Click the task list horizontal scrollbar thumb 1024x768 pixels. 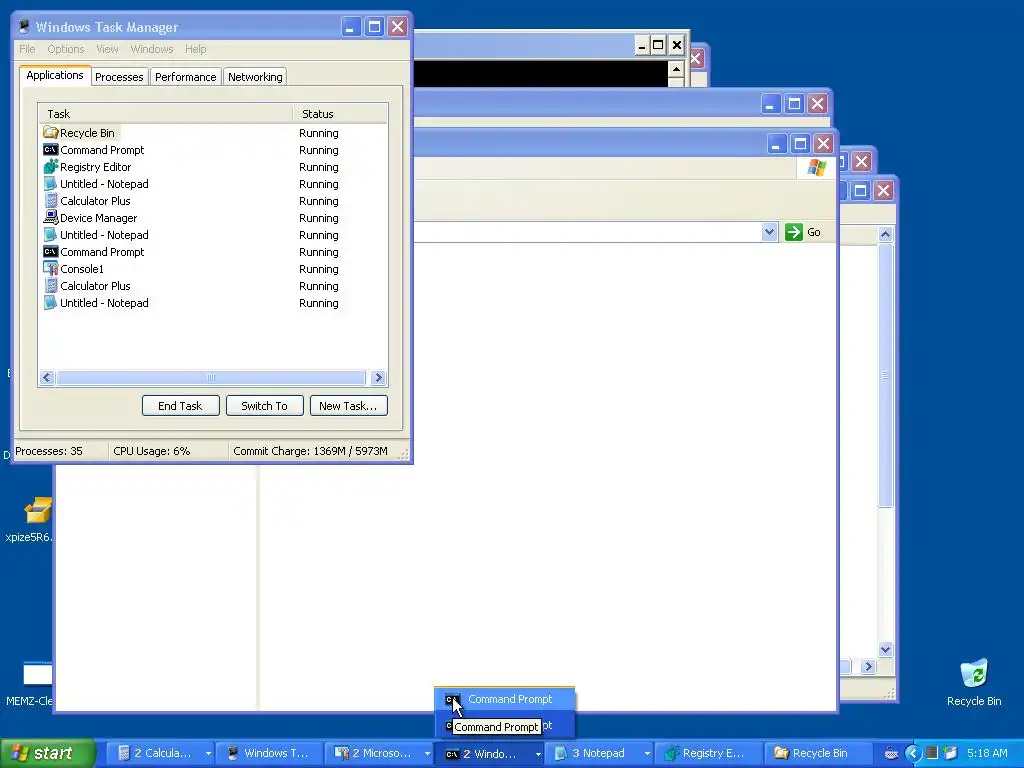[x=210, y=377]
